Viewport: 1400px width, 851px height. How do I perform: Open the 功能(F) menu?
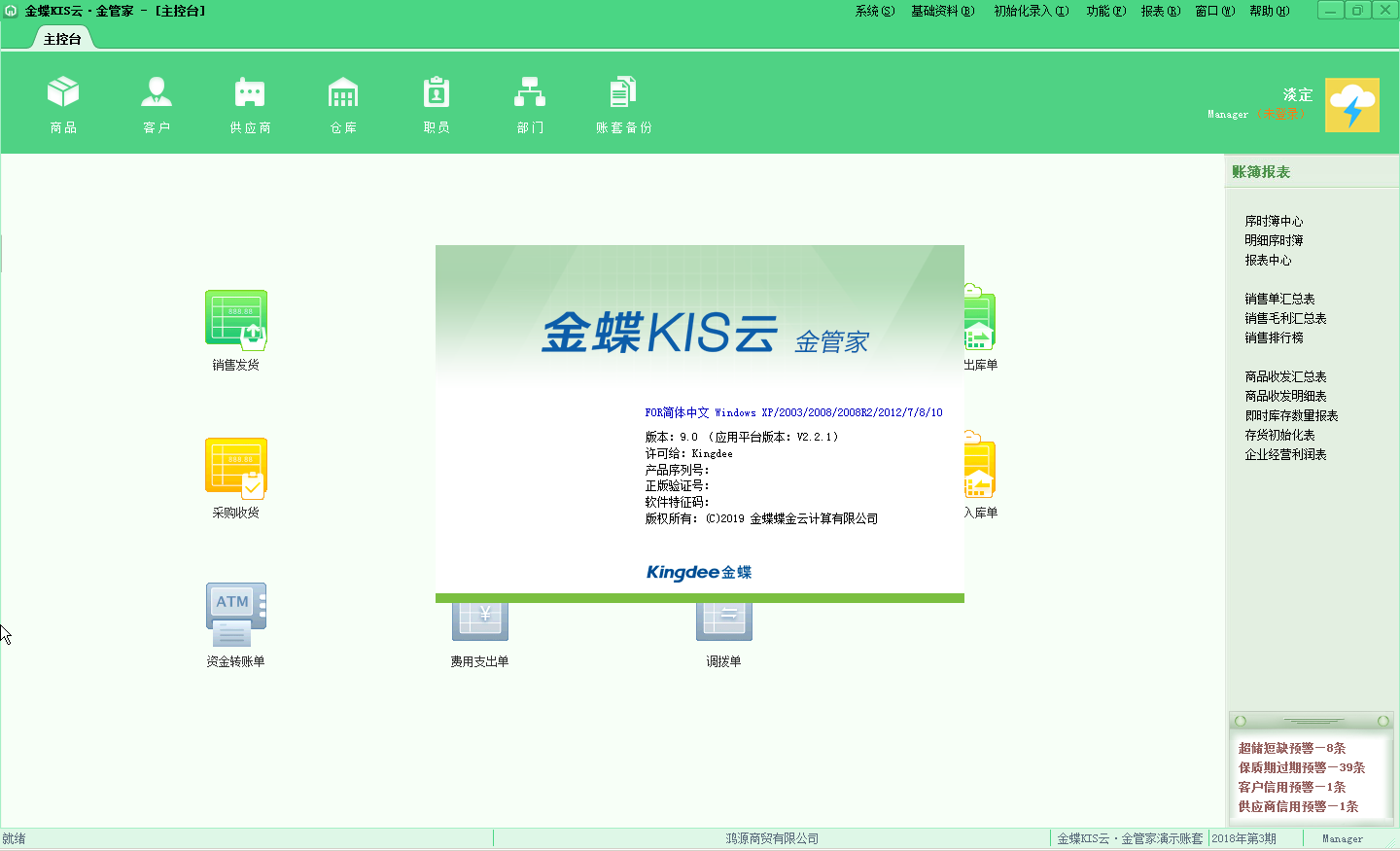coord(1105,11)
